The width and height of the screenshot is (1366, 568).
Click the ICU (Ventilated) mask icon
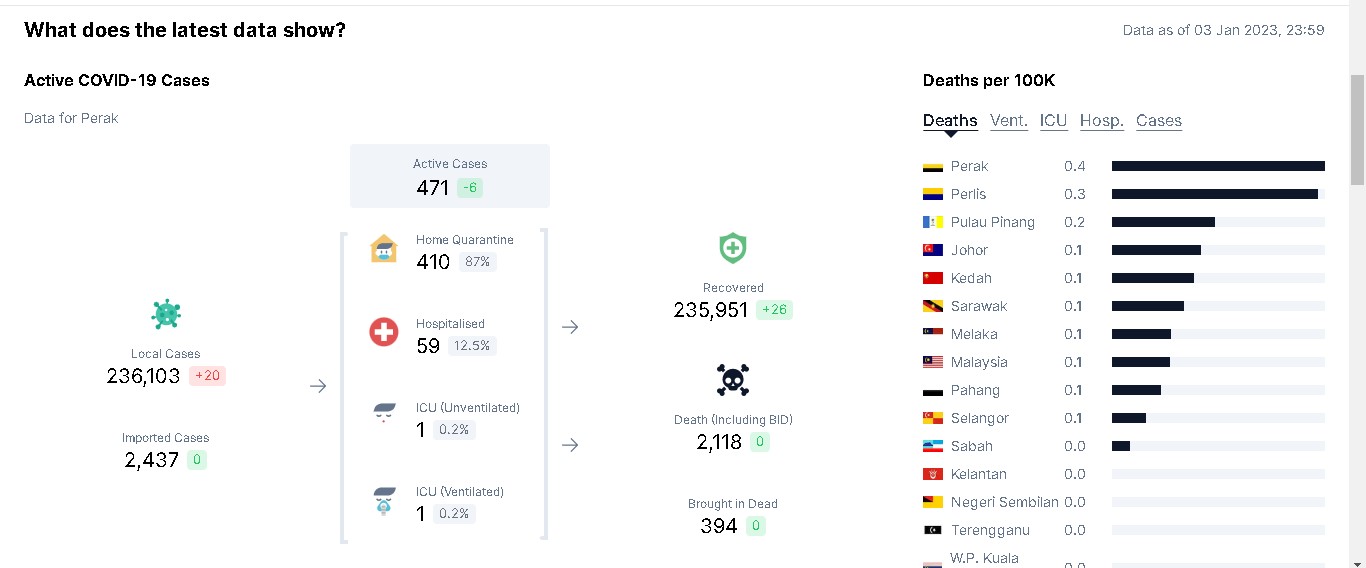tap(384, 500)
